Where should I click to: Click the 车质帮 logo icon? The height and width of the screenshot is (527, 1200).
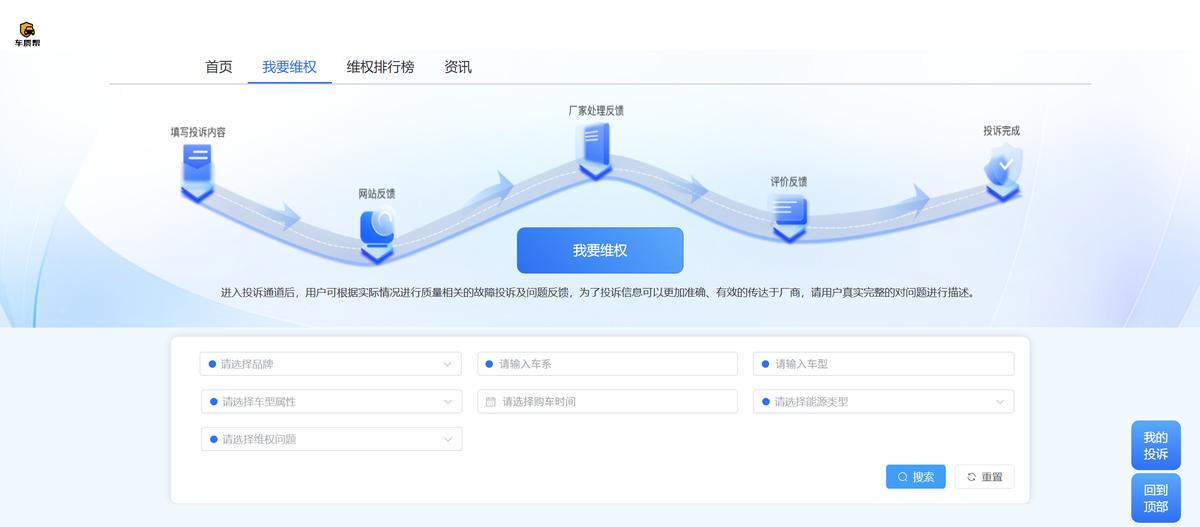click(27, 35)
